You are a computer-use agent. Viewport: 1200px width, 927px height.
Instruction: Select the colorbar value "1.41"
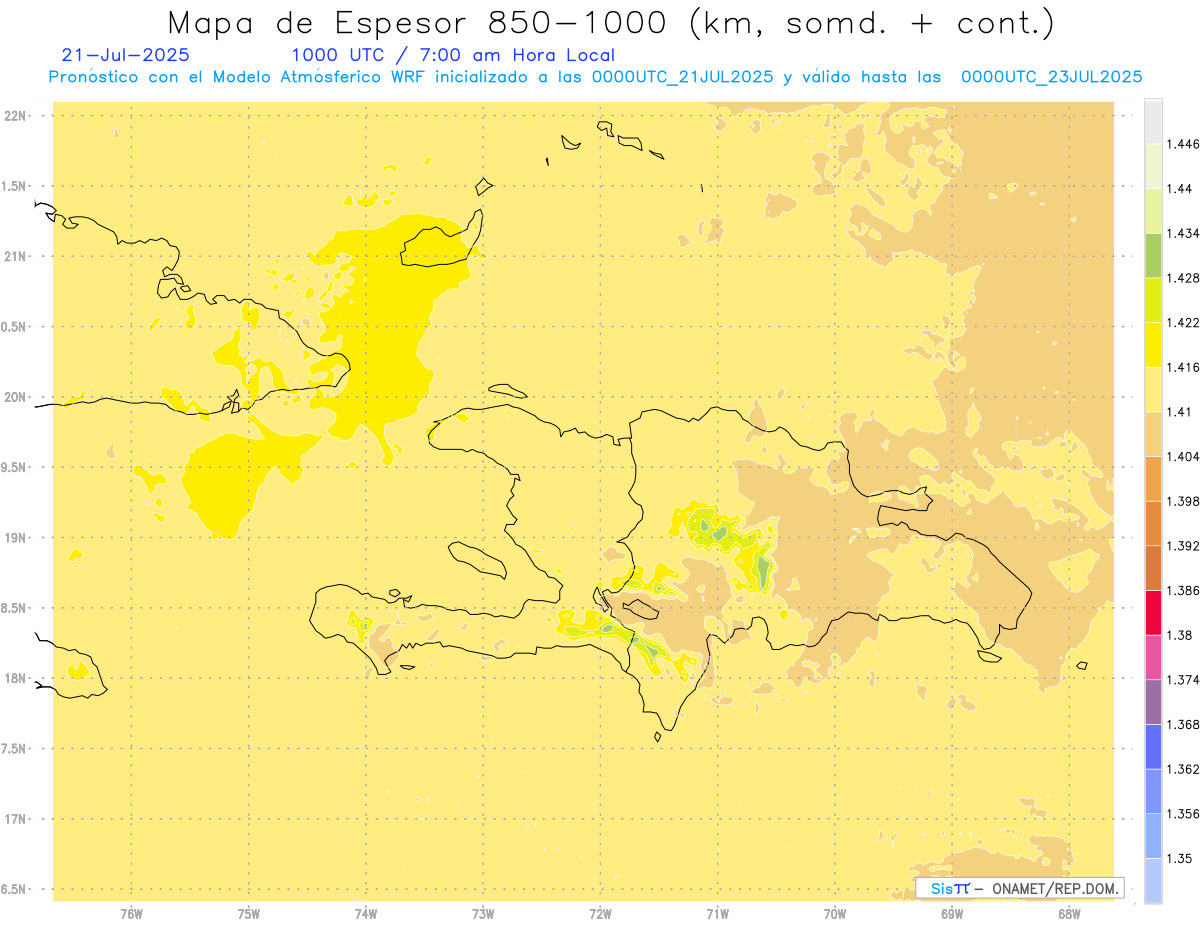(x=1178, y=412)
